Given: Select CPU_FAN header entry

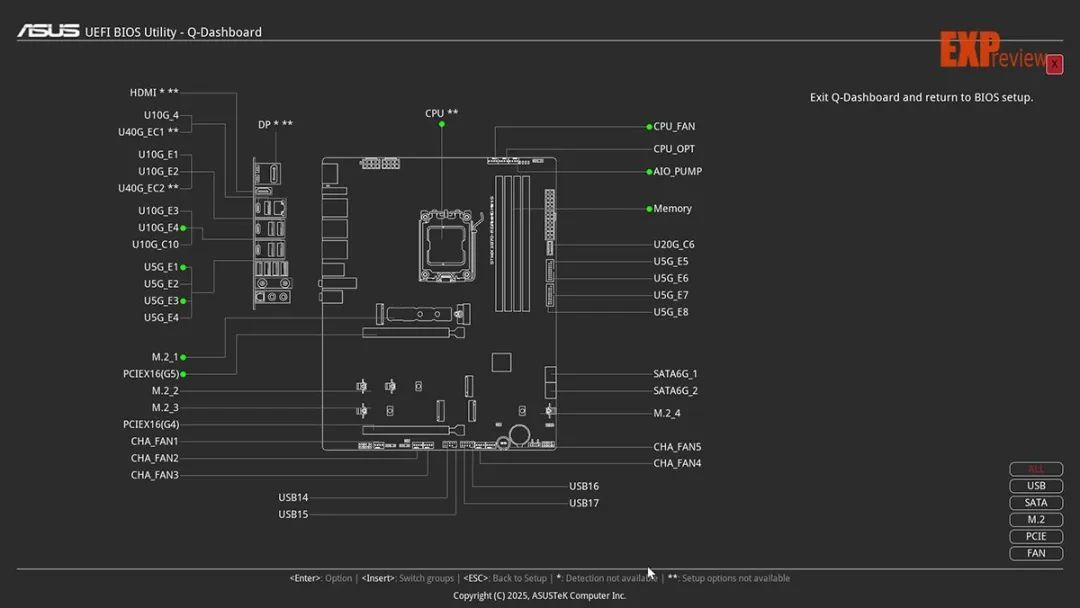Looking at the screenshot, I should 674,127.
